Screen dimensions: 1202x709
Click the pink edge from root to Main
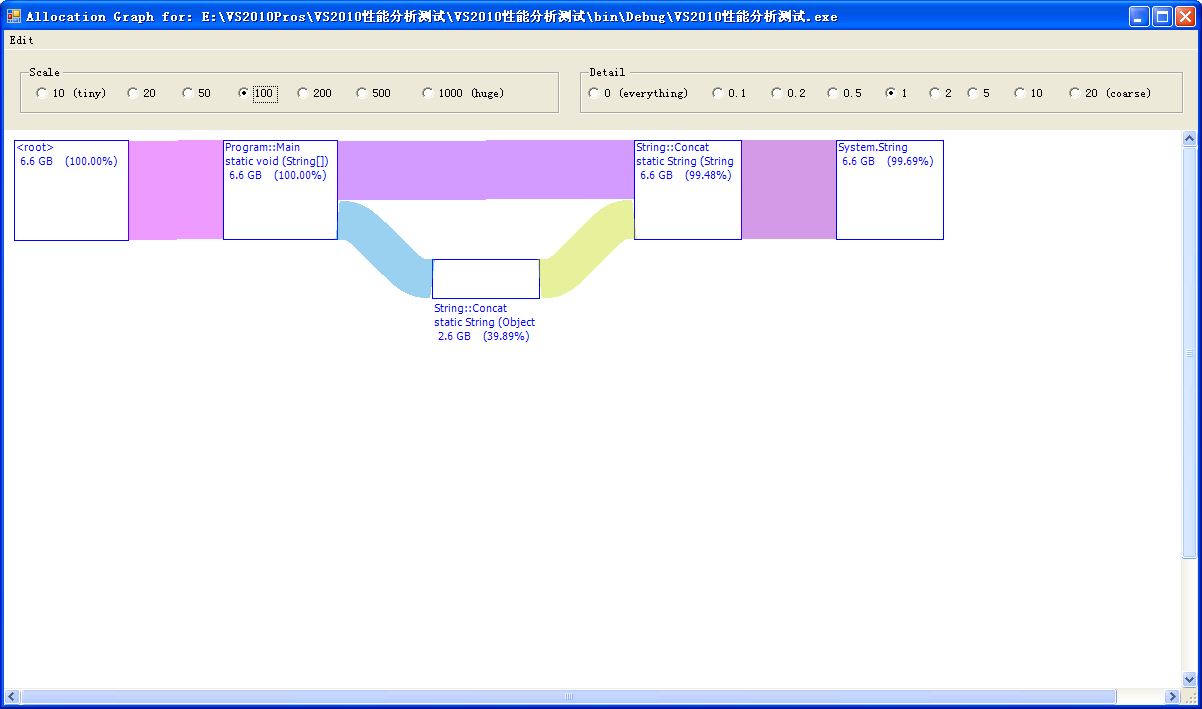[176, 190]
